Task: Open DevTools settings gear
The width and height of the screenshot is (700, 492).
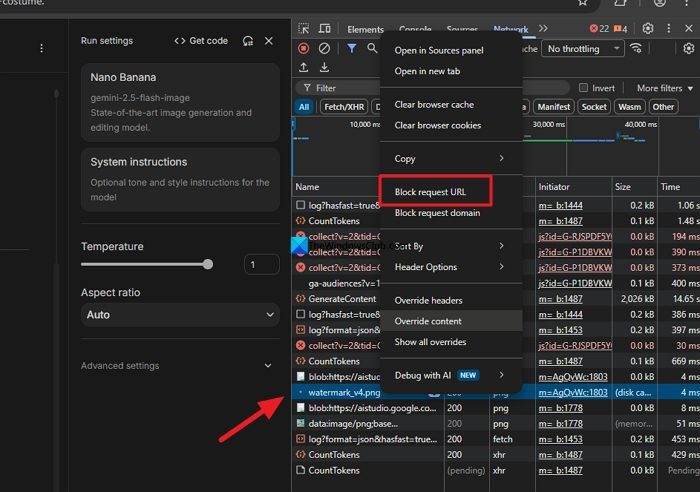Action: [648, 29]
